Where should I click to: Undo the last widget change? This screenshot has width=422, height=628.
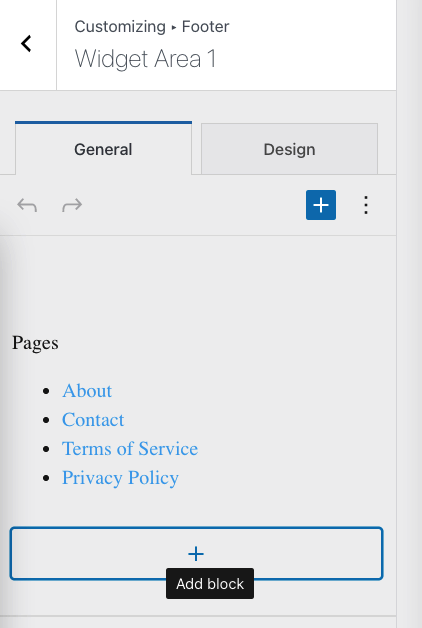pyautogui.click(x=27, y=205)
